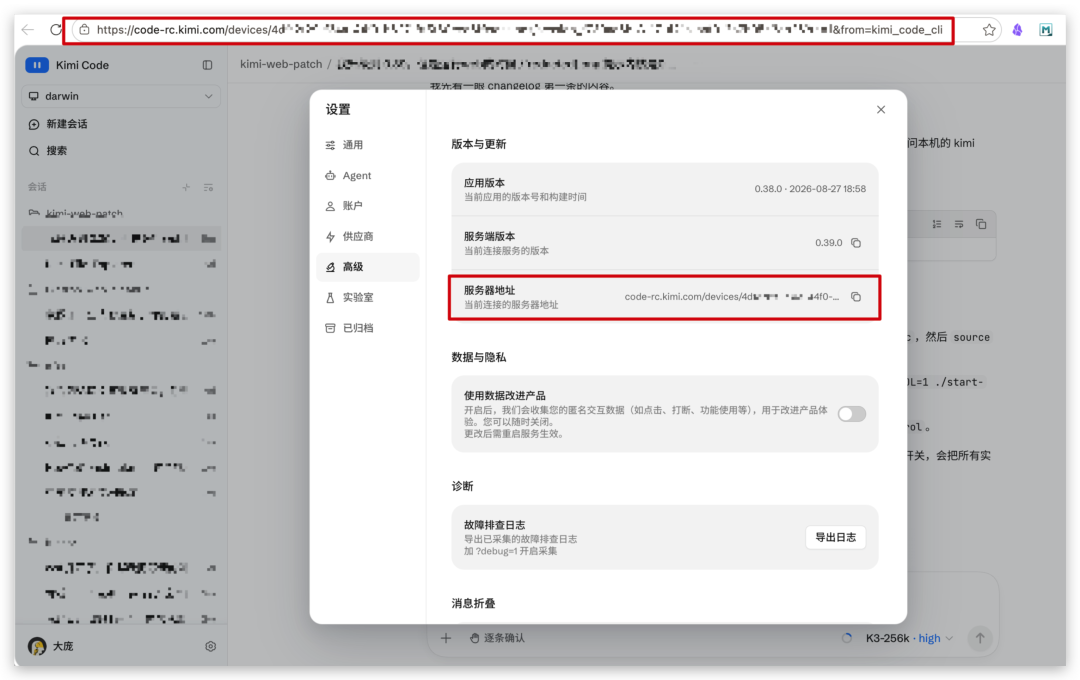The image size is (1080, 680).
Task: Click the site info lock icon in address bar
Action: click(84, 30)
